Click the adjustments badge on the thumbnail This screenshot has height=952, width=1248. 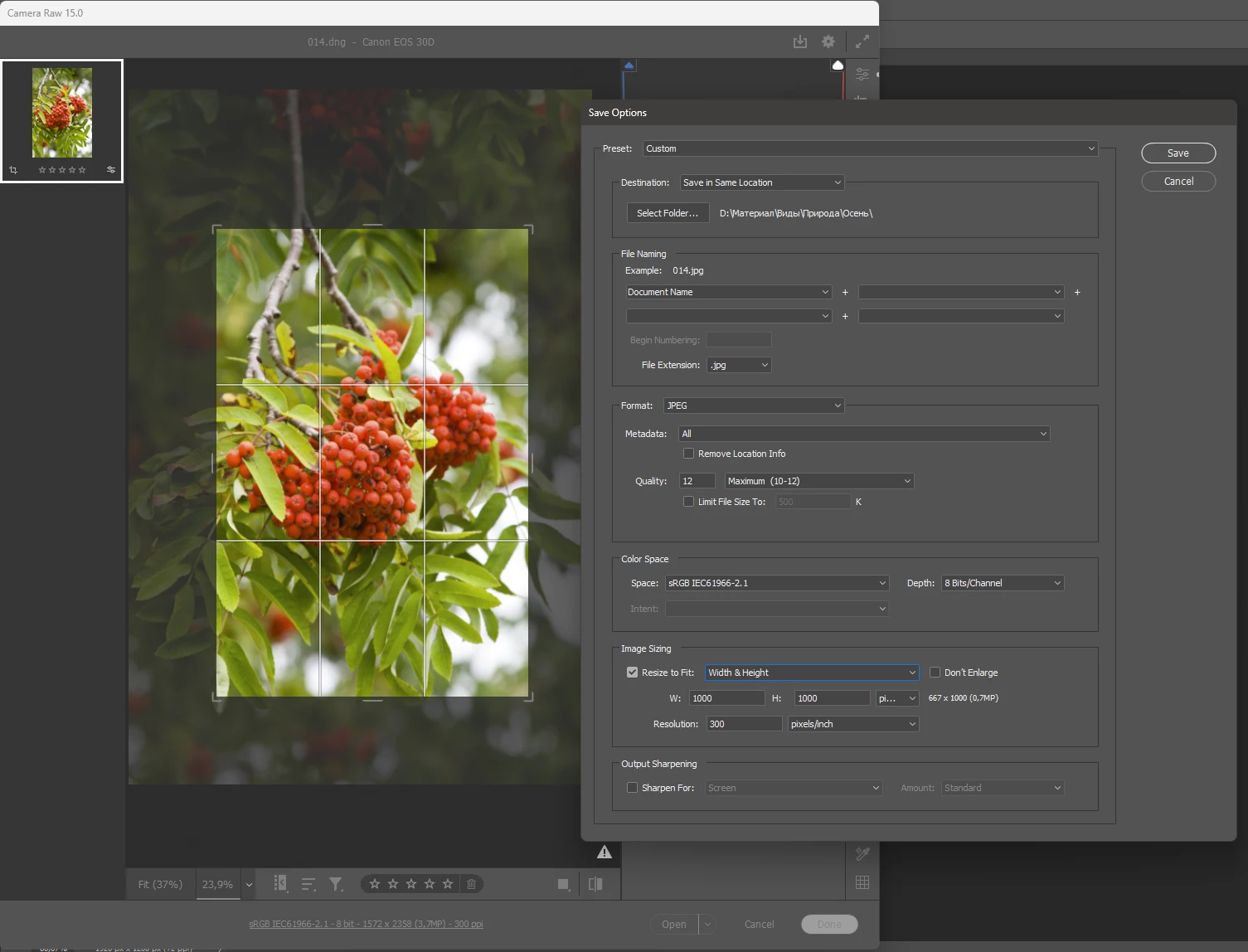[111, 170]
